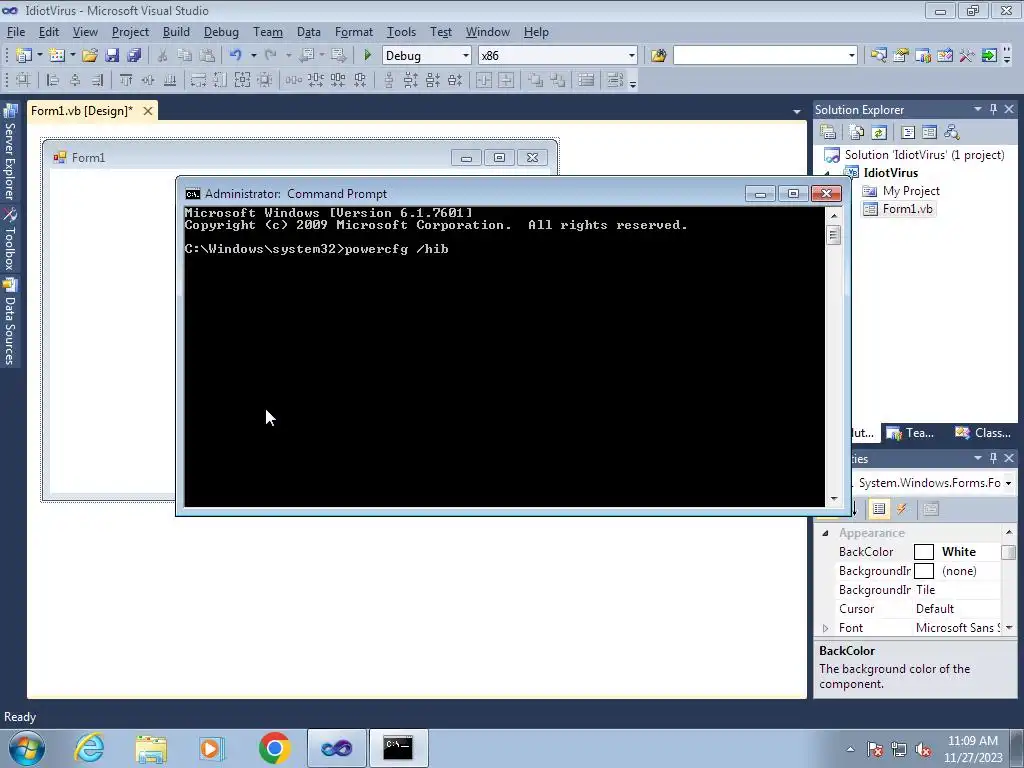Click Show All Files in Solution Explorer
This screenshot has width=1024, height=768.
coord(857,133)
